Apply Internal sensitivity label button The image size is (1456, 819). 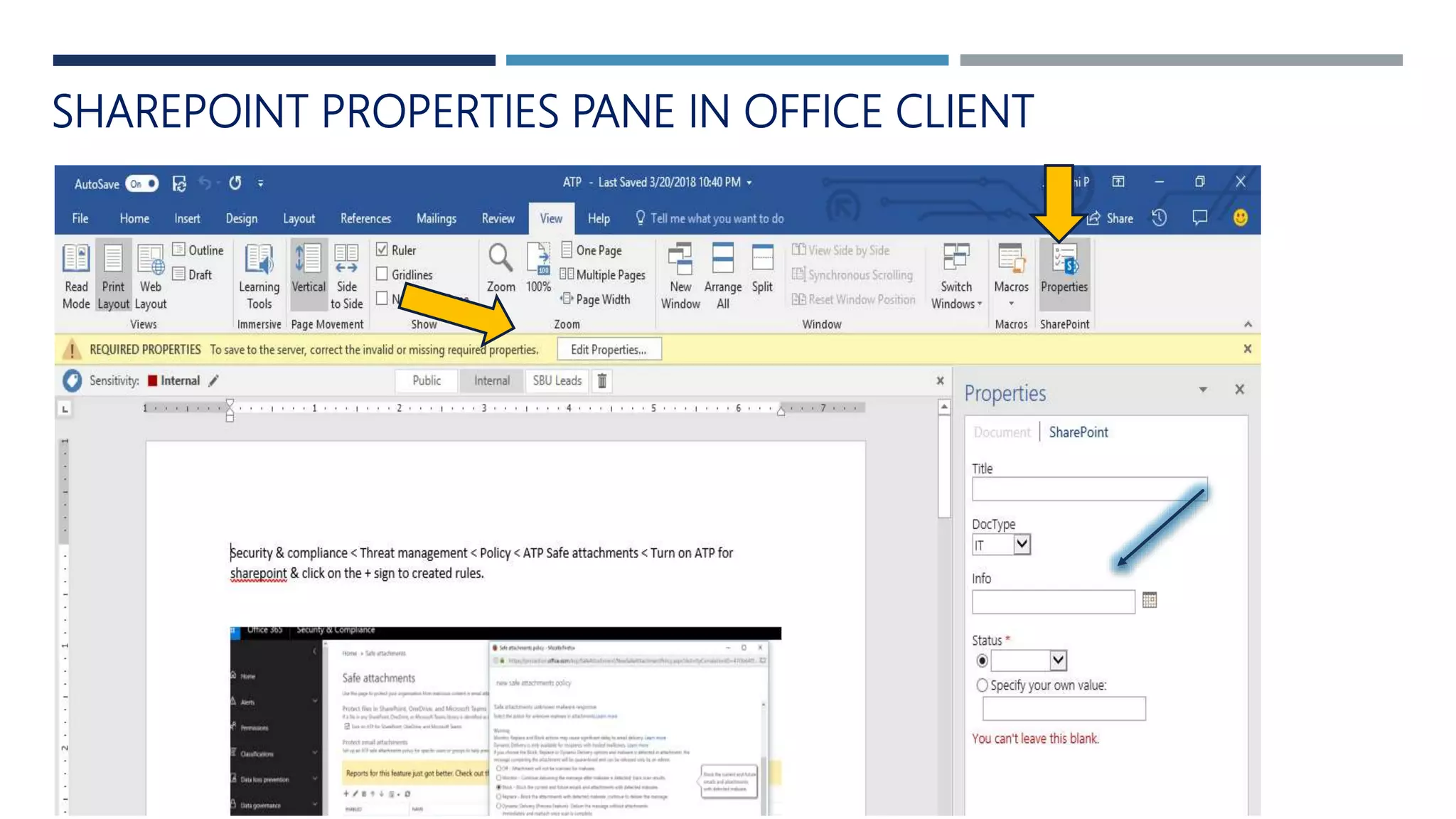pyautogui.click(x=492, y=381)
